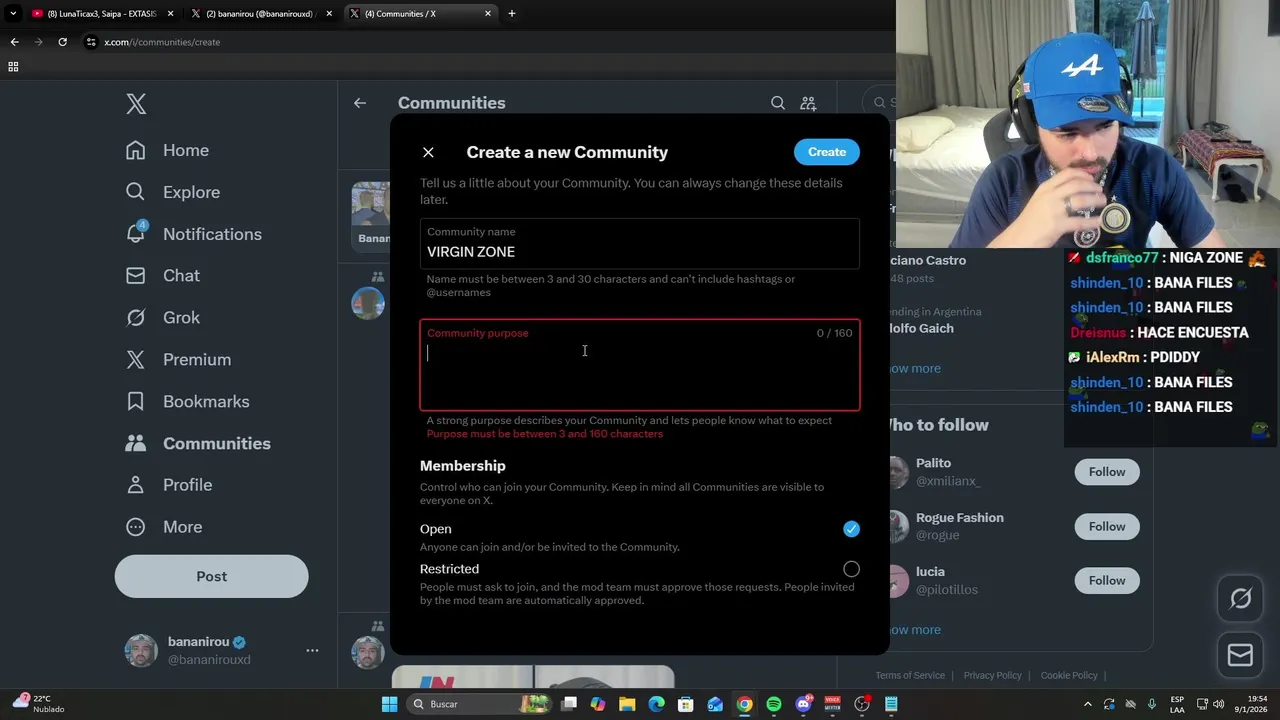
Task: Click the Grok icon in the sidebar
Action: [136, 317]
